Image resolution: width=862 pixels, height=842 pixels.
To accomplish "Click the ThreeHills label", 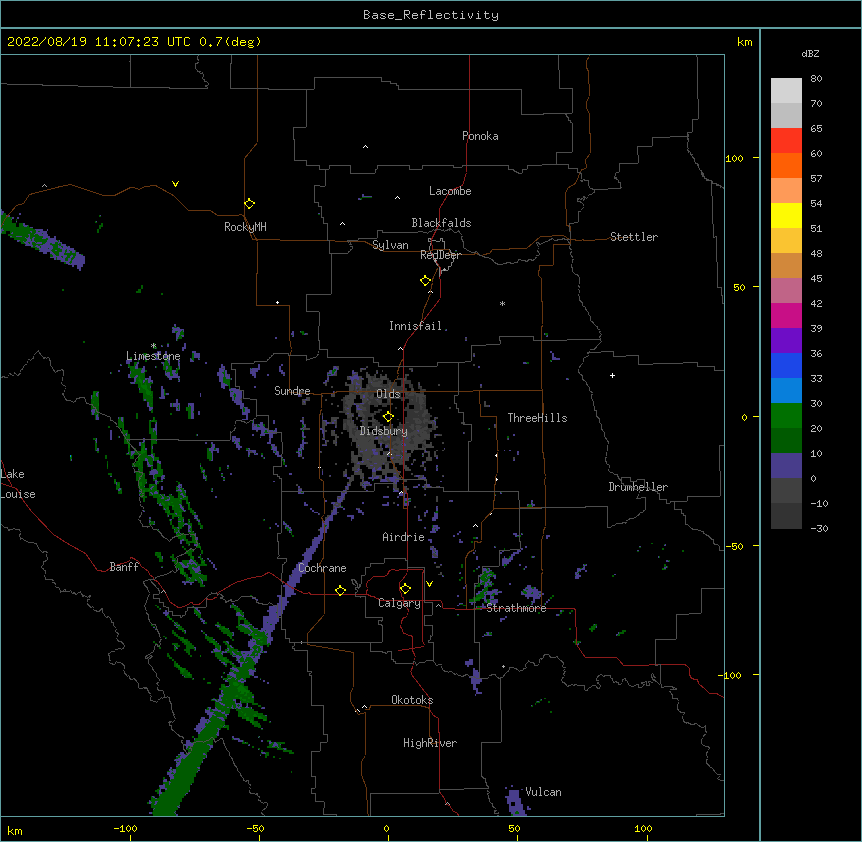I will (x=537, y=418).
